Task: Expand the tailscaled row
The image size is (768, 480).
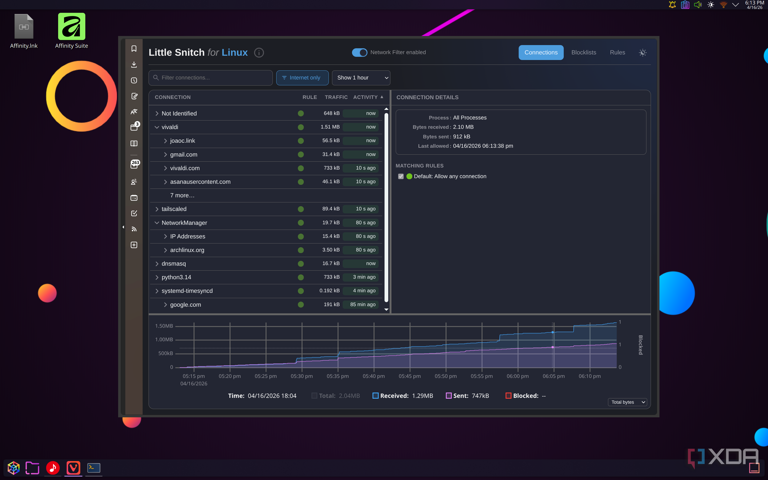Action: [157, 209]
